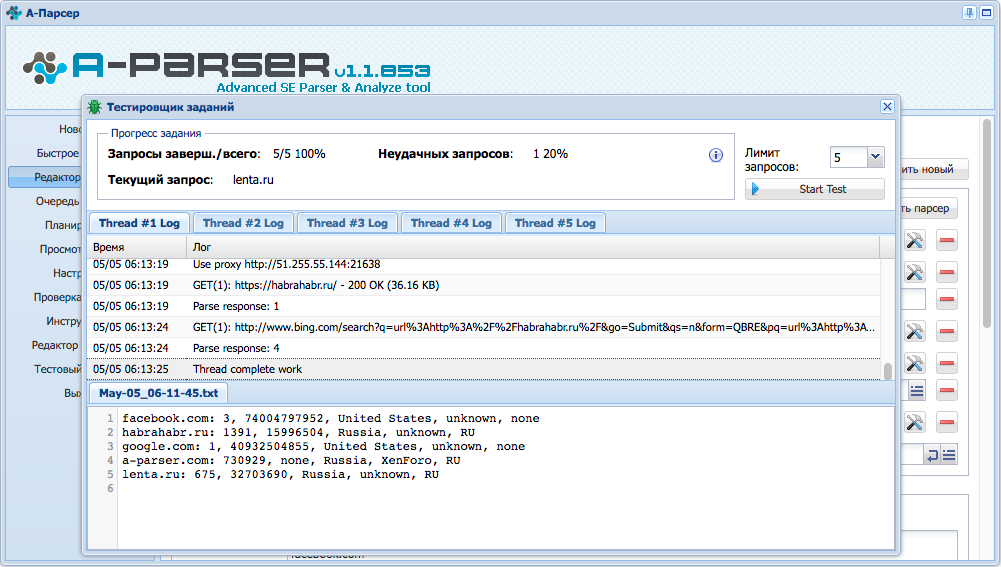Click the A-Парсер molecule icon in title bar
The image size is (1001, 567).
pos(13,12)
